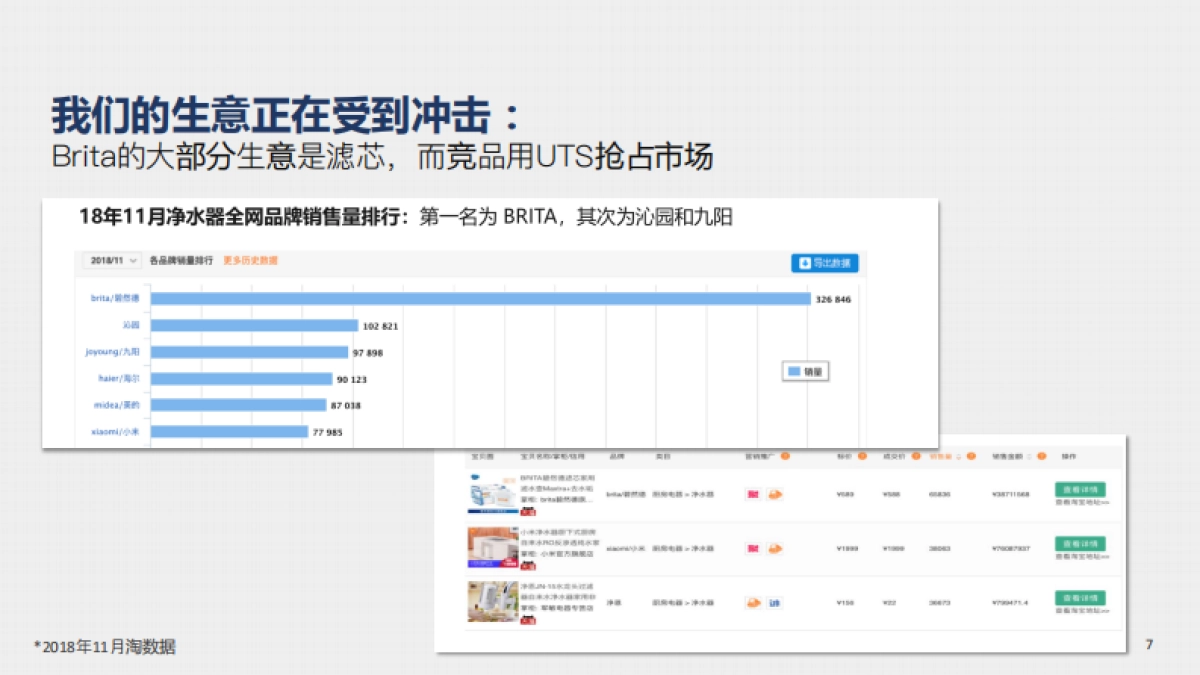The height and width of the screenshot is (675, 1200).
Task: Click the help icon beside 销售金额 header
Action: coord(1040,458)
